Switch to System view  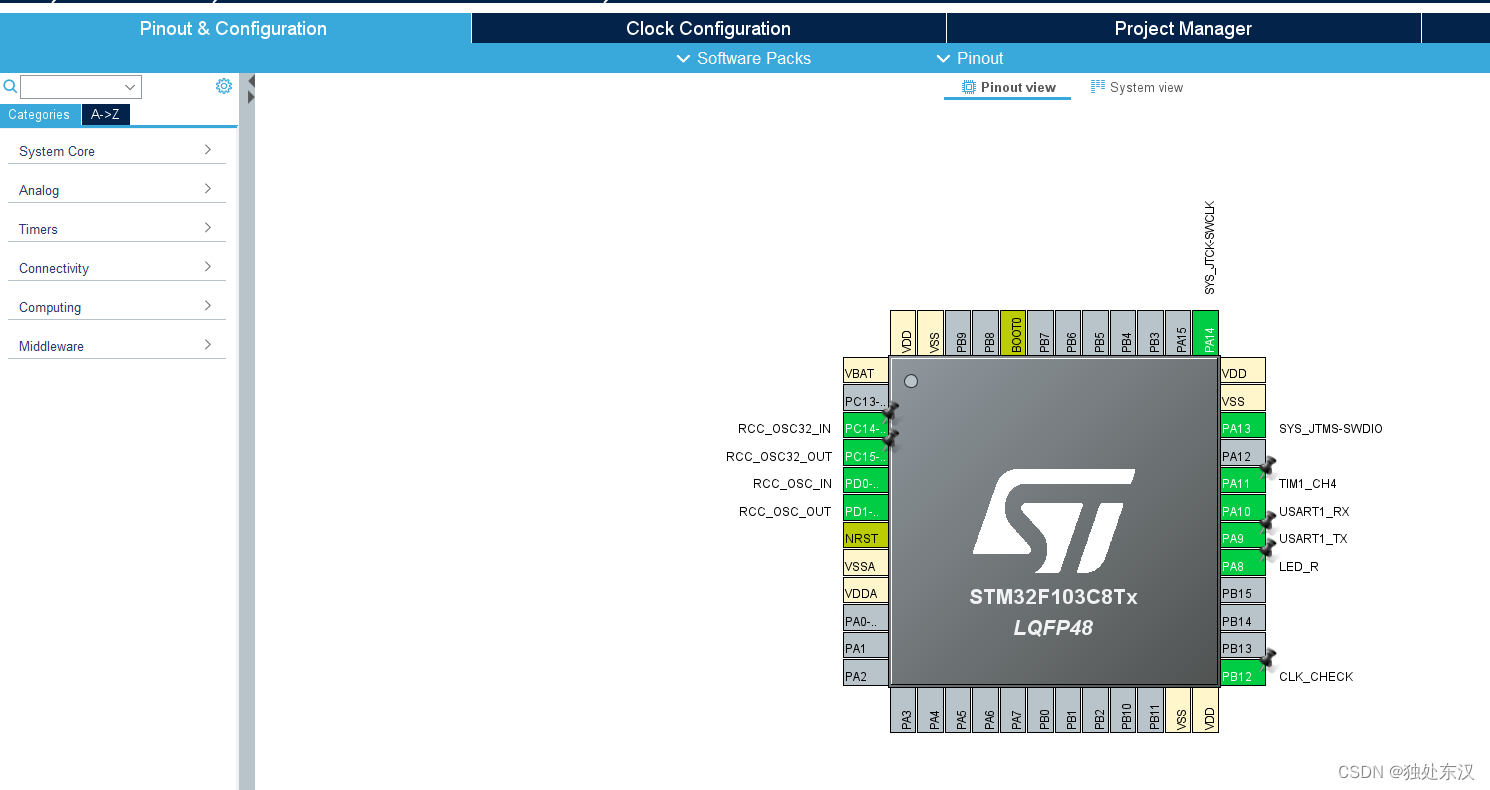pos(1136,87)
